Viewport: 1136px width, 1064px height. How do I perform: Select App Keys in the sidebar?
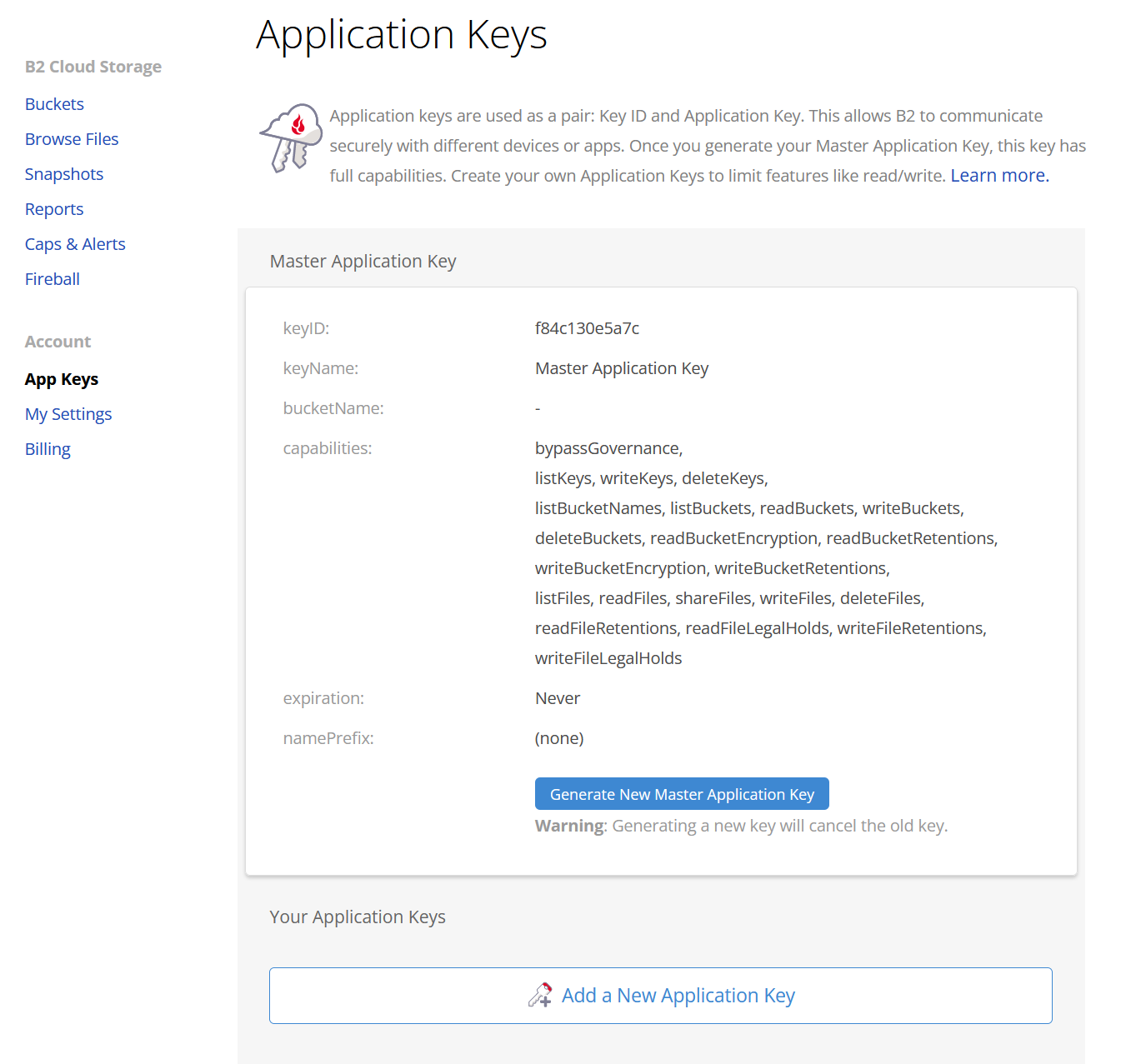pos(62,379)
